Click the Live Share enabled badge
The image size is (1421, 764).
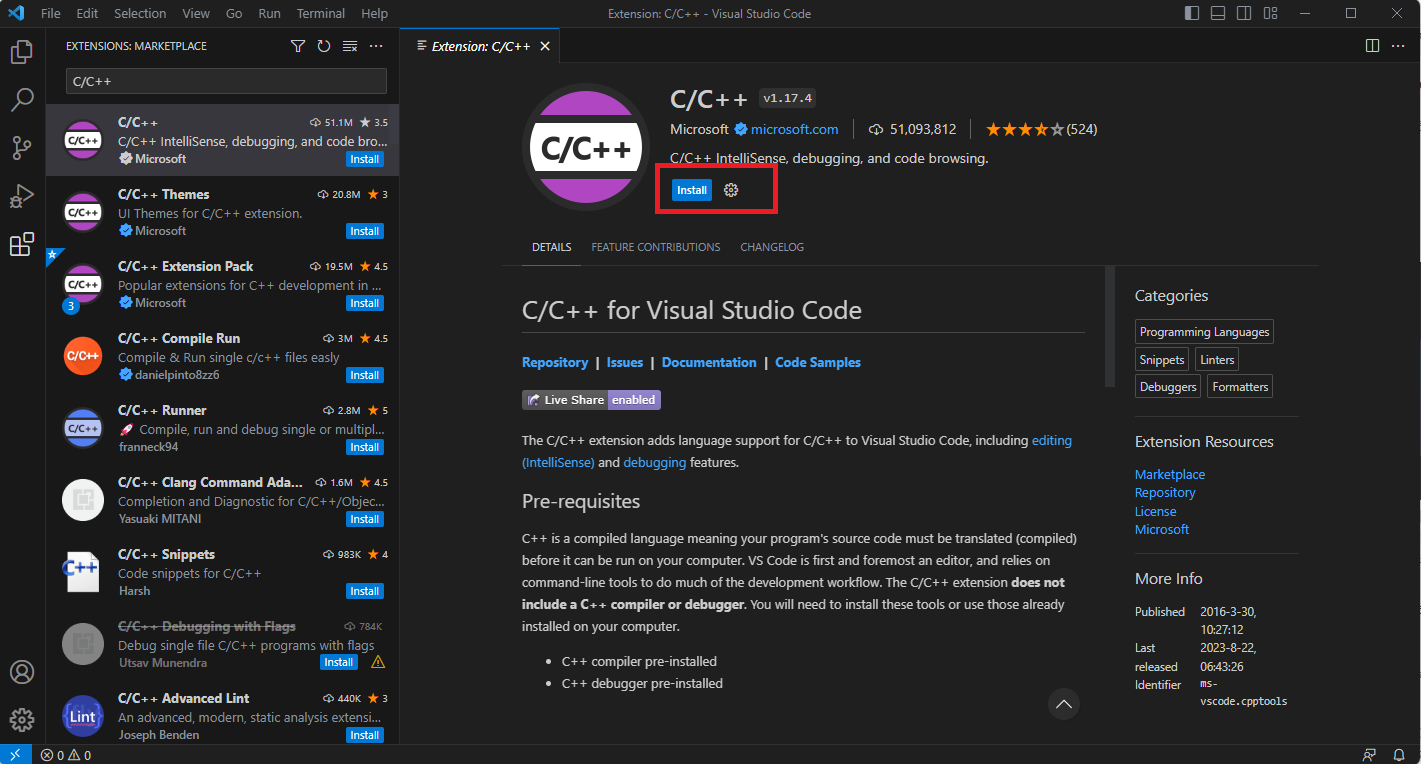[591, 400]
